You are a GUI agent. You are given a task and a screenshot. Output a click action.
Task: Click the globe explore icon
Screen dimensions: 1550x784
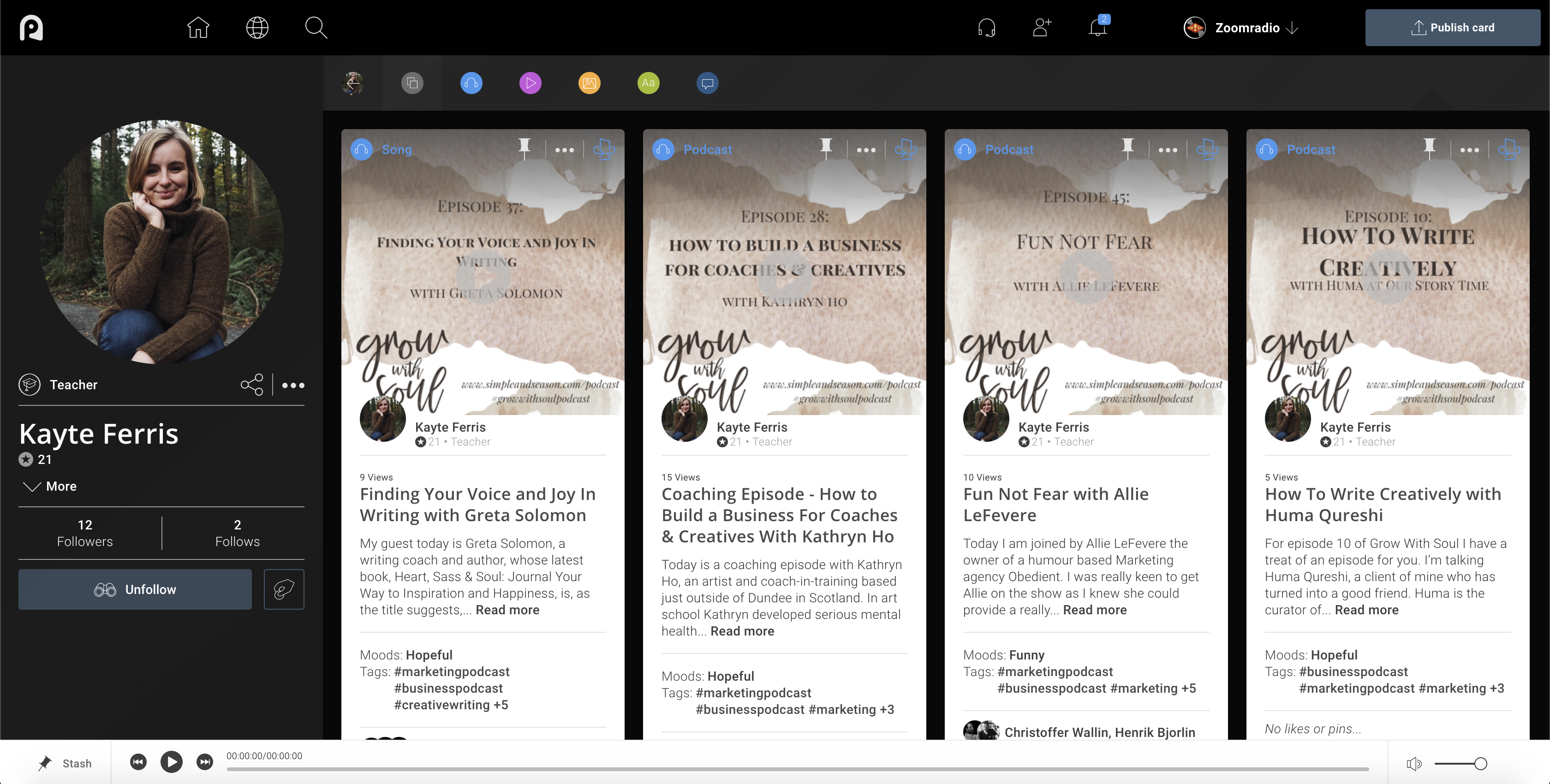click(x=257, y=28)
